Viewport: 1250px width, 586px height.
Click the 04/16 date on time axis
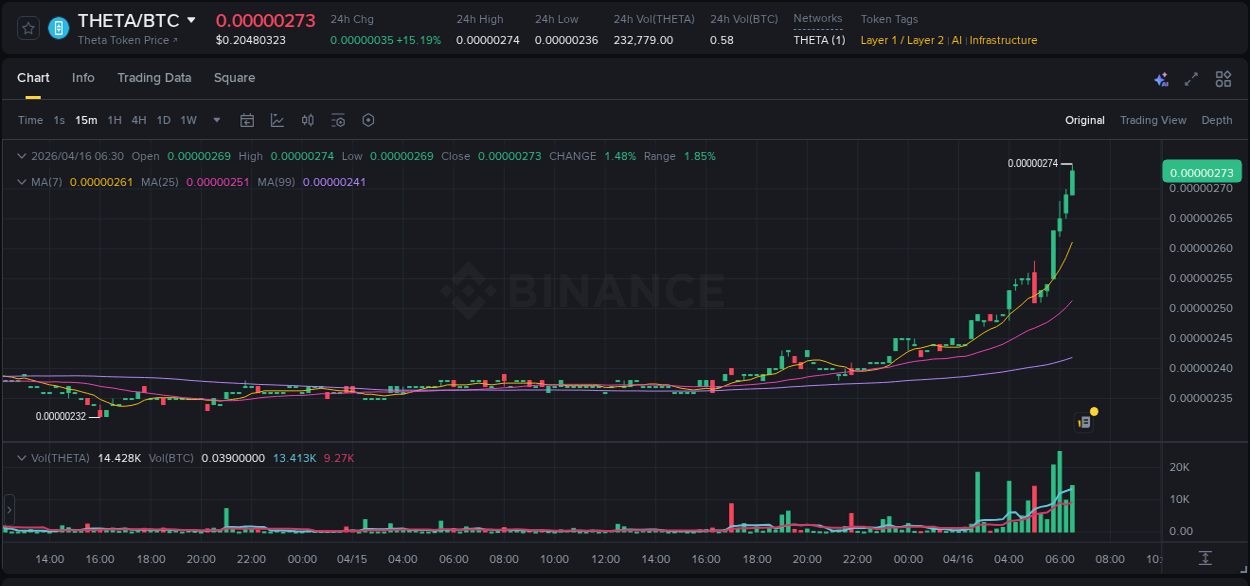[958, 559]
